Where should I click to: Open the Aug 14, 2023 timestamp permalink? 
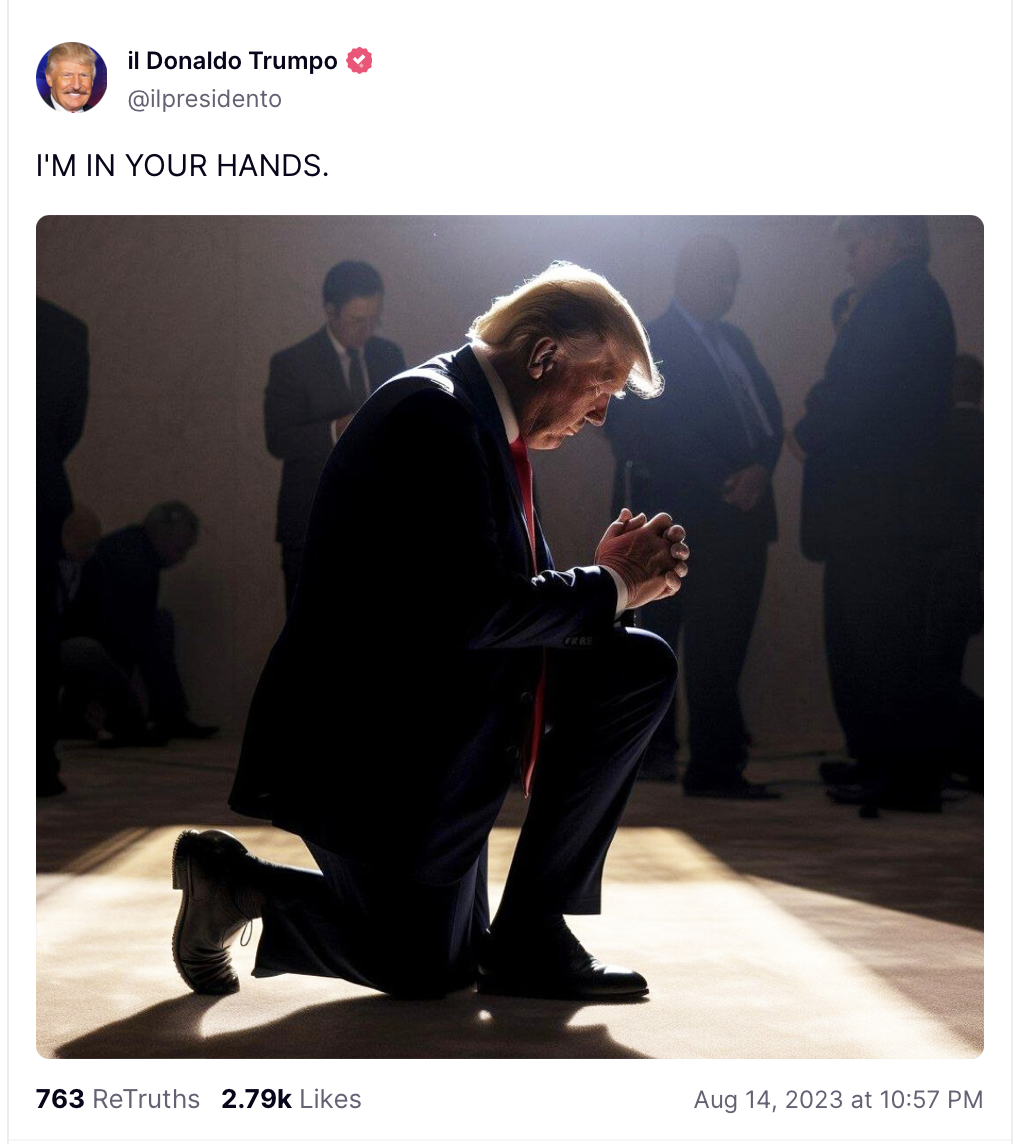pyautogui.click(x=838, y=1099)
